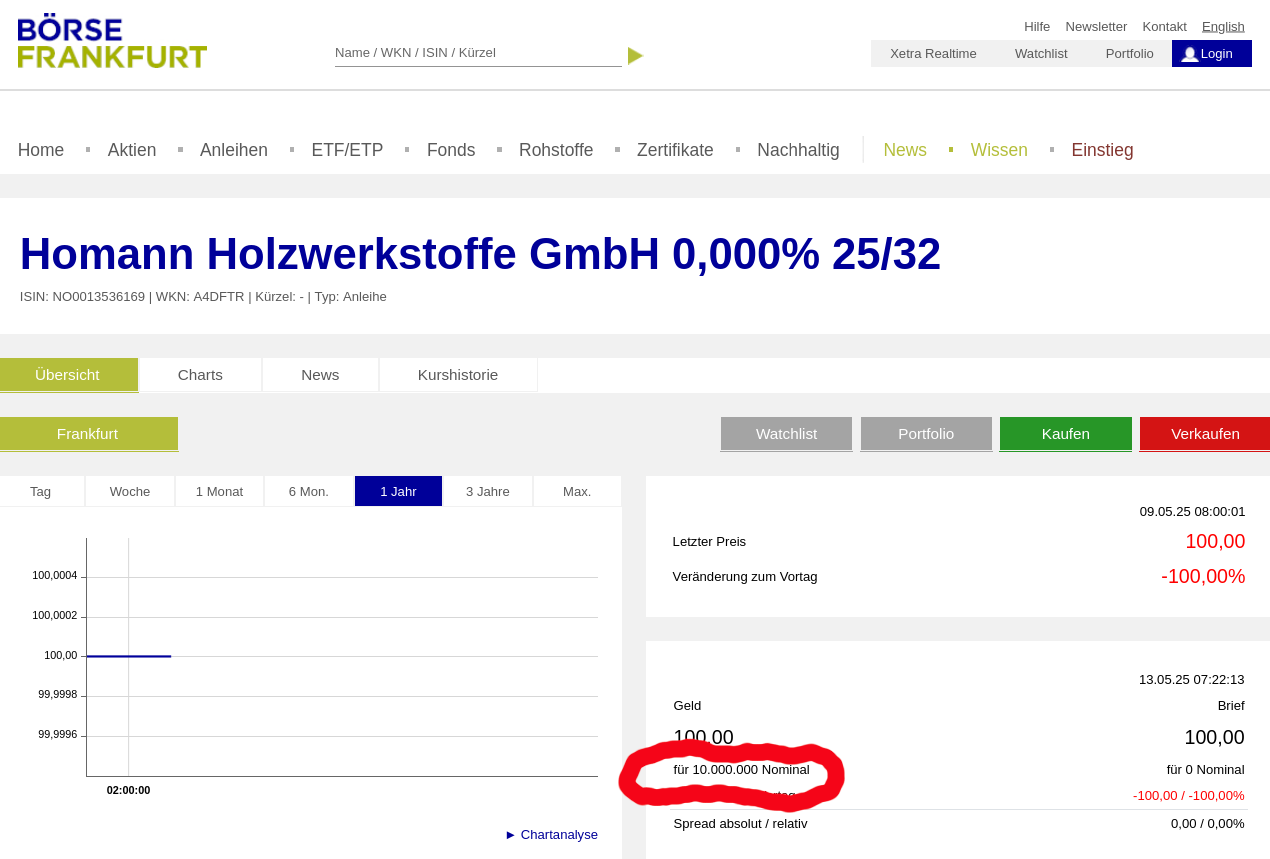The image size is (1270, 859).
Task: Click the chart time label 02:00:00
Action: pos(129,790)
